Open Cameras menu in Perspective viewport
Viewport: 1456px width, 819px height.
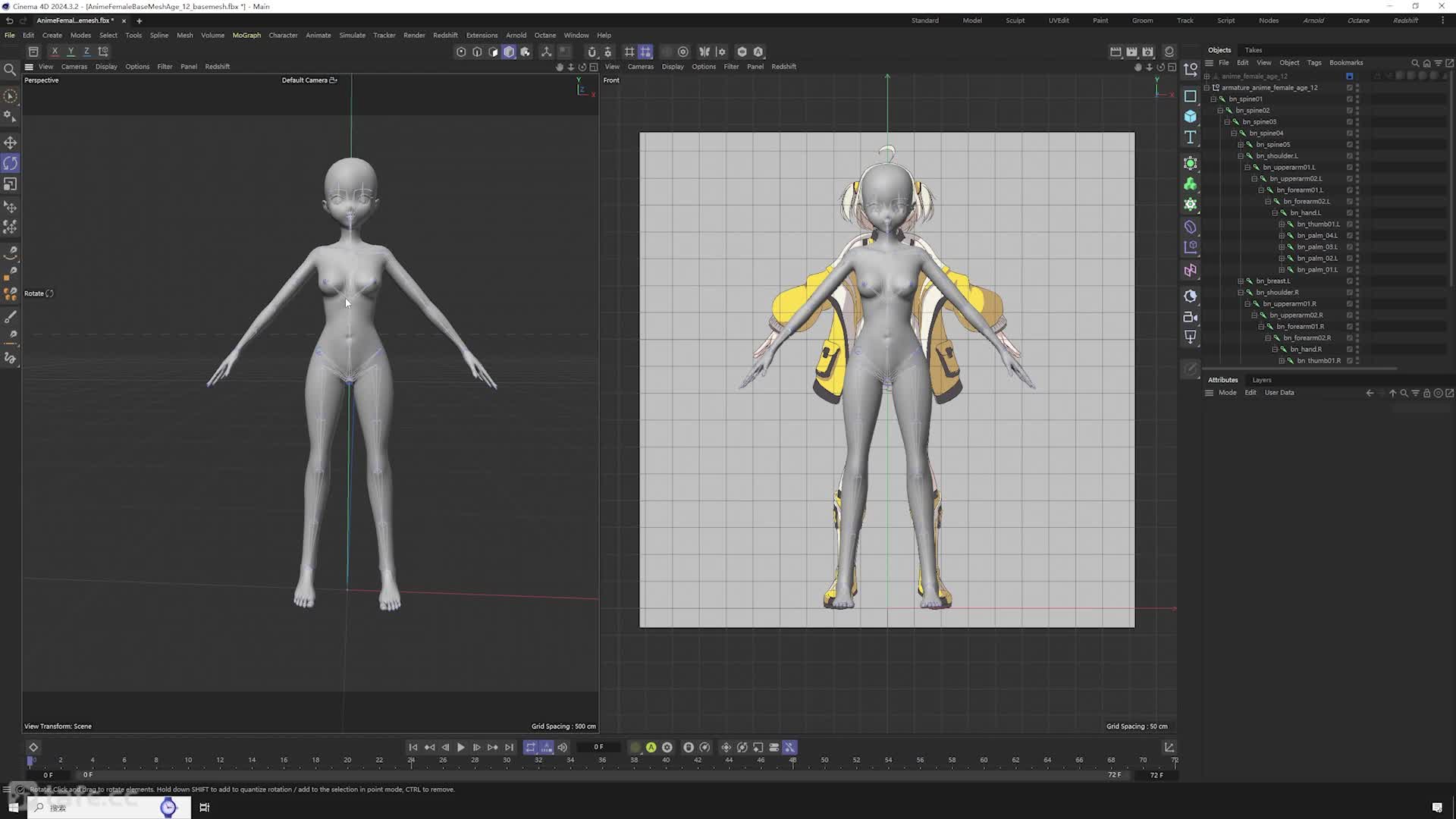74,67
